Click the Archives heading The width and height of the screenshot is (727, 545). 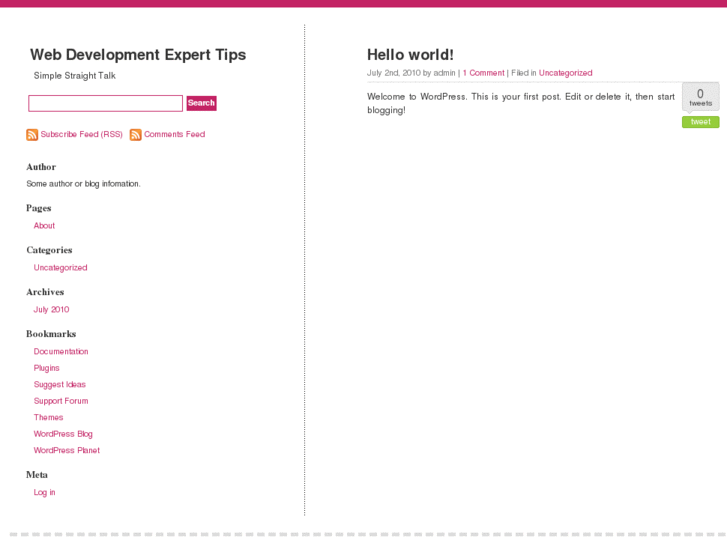tap(45, 292)
